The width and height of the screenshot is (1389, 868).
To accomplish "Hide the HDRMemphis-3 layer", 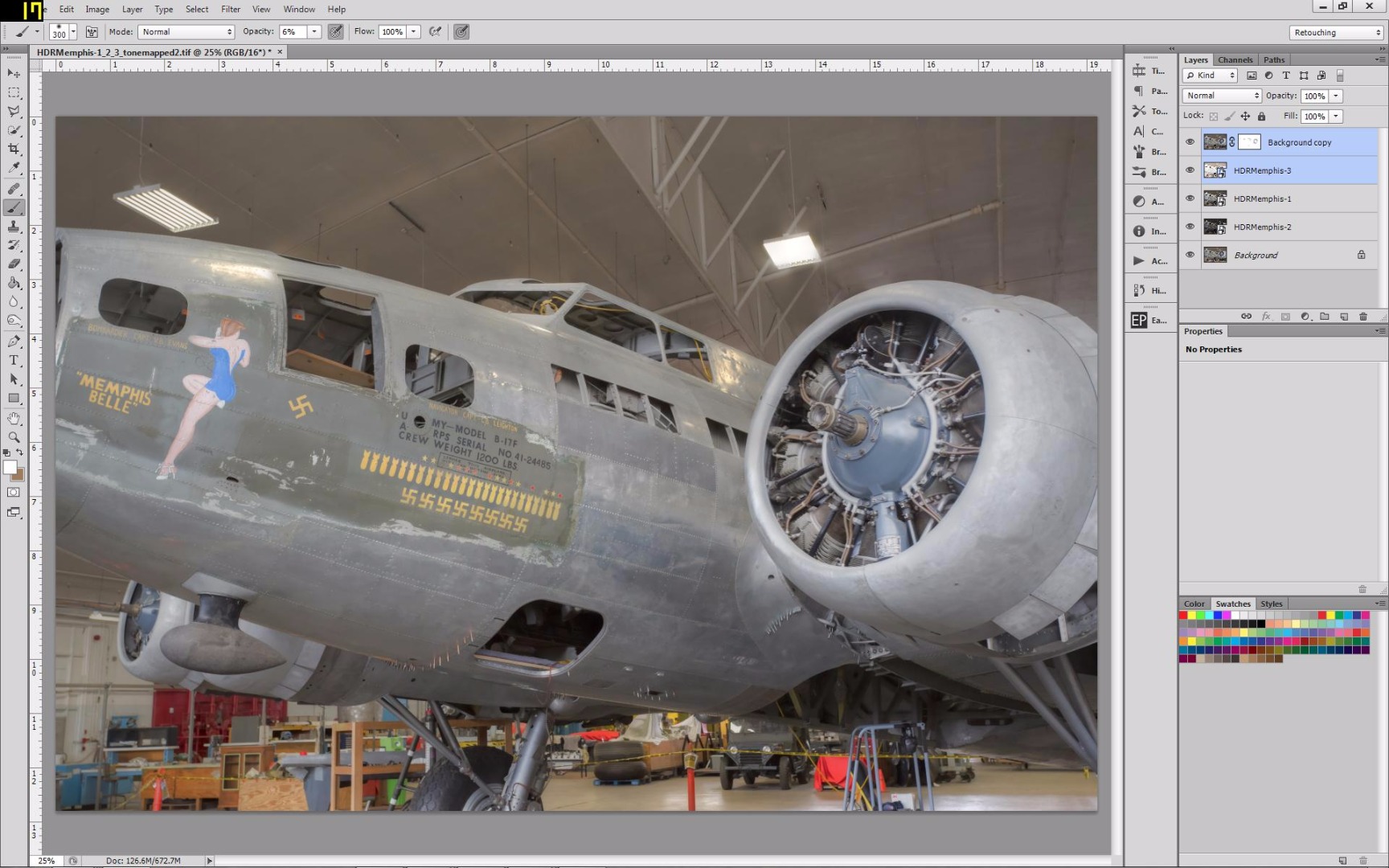I will coord(1190,170).
